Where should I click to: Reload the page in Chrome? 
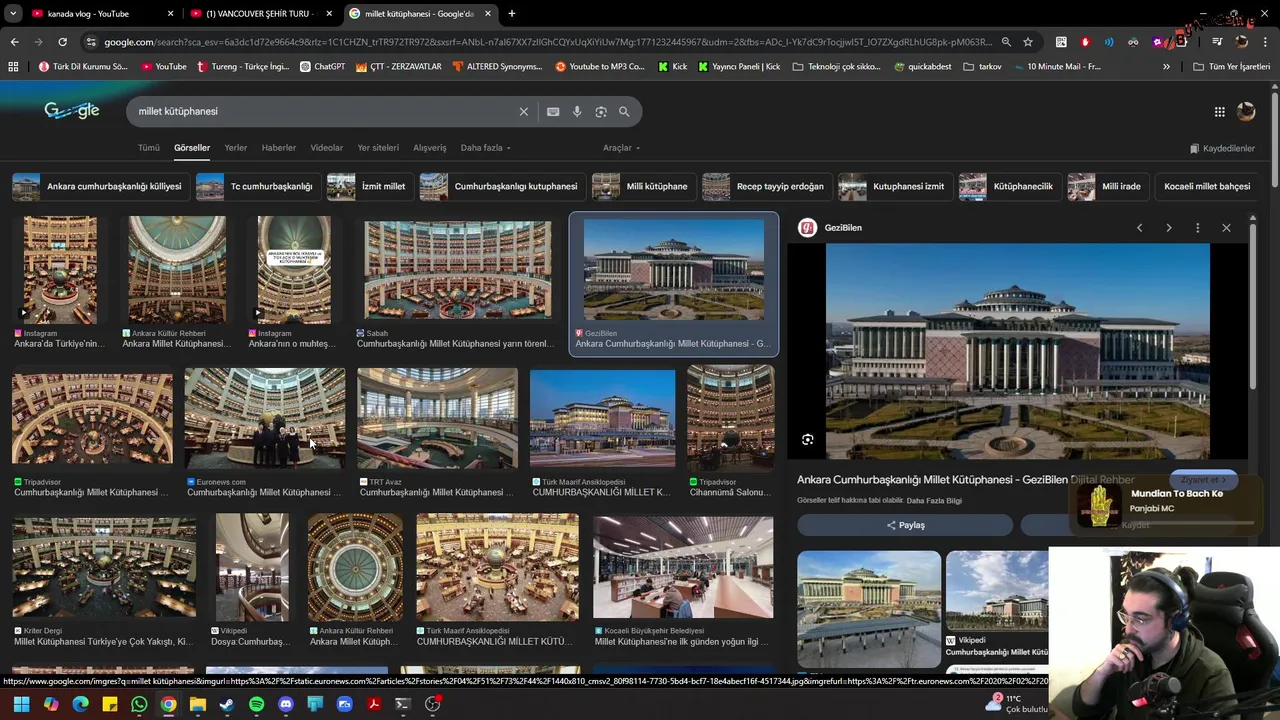coord(62,42)
